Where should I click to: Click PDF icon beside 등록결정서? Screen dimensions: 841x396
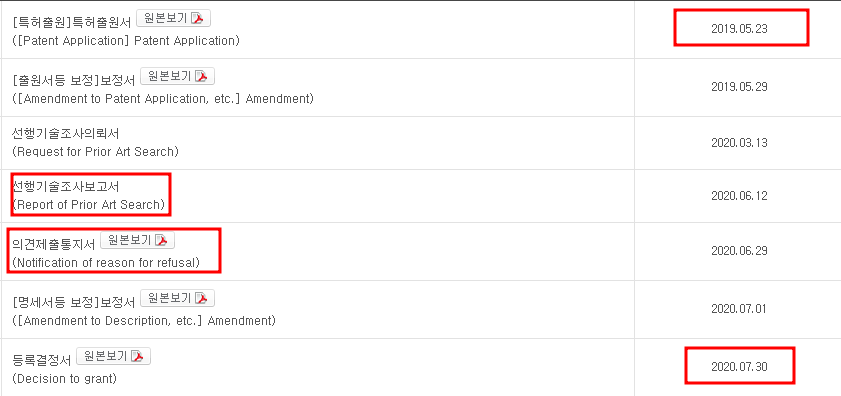click(x=138, y=356)
